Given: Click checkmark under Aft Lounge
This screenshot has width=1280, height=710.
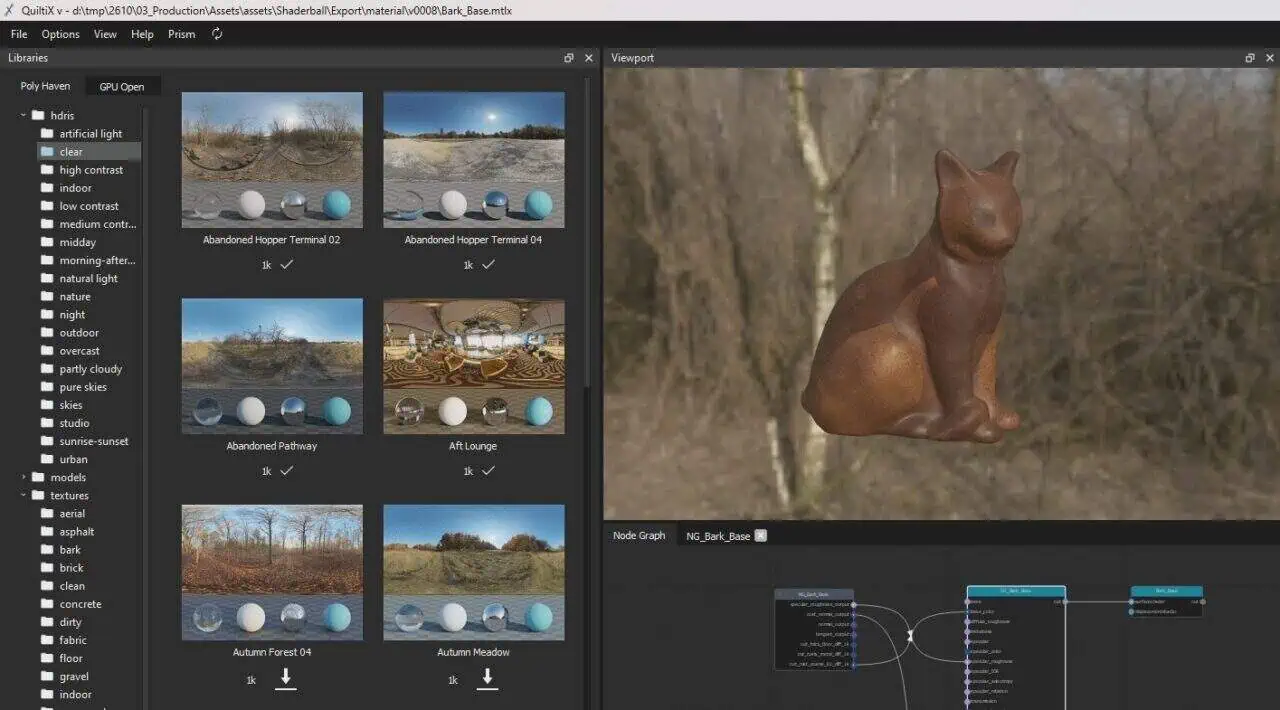Looking at the screenshot, I should [x=488, y=471].
